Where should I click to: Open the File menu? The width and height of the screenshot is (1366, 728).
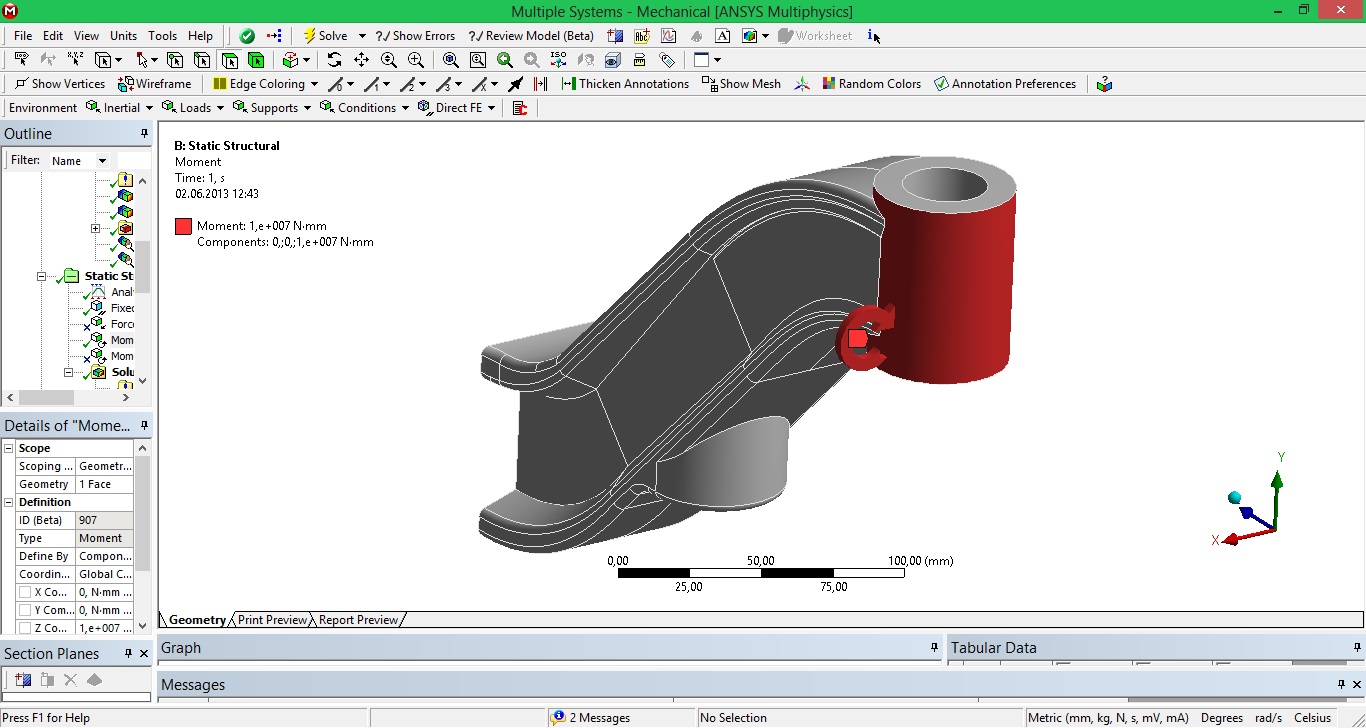click(23, 36)
